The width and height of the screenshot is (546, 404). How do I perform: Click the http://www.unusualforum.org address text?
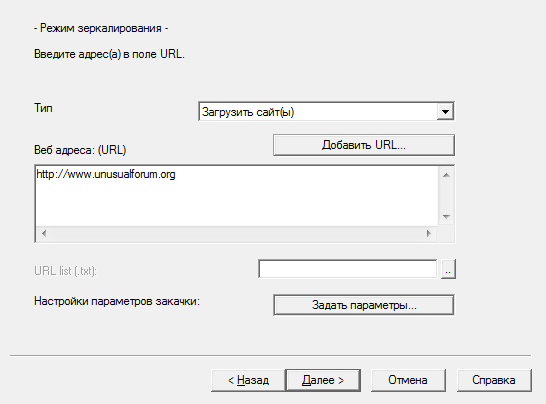pyautogui.click(x=106, y=174)
